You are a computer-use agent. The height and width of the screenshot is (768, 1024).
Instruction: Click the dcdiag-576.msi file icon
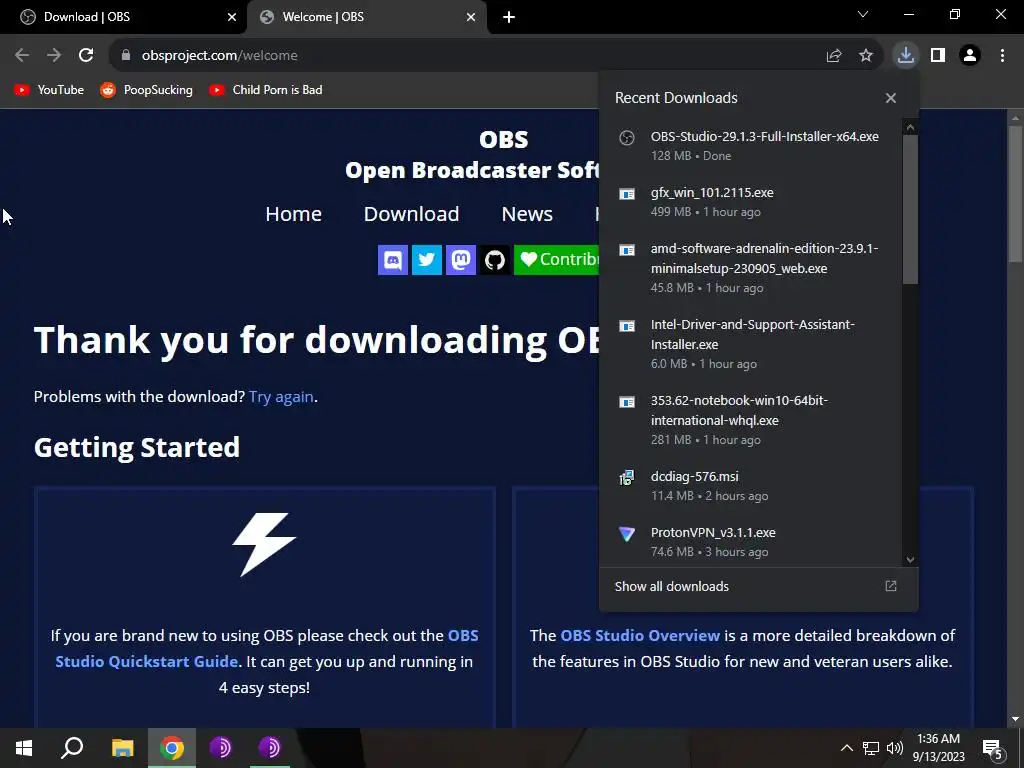[627, 478]
